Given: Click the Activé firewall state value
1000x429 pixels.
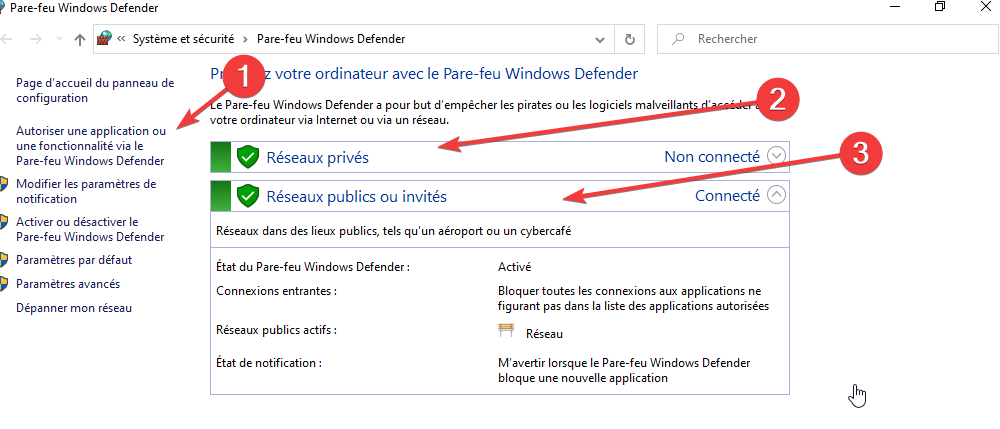Looking at the screenshot, I should coord(514,267).
